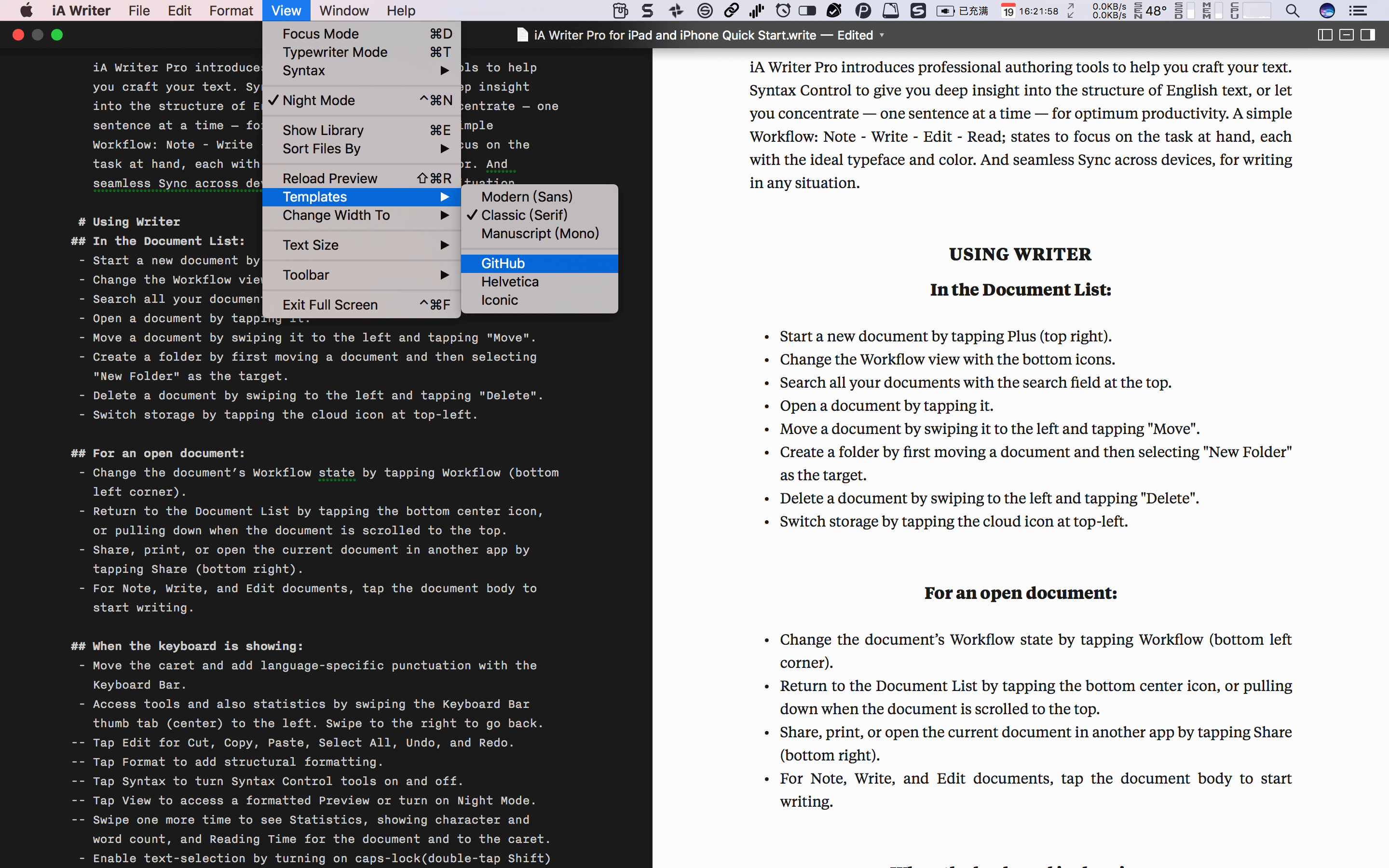1389x868 pixels.
Task: Click the 48° temperature sensor indicator
Action: (x=1150, y=10)
